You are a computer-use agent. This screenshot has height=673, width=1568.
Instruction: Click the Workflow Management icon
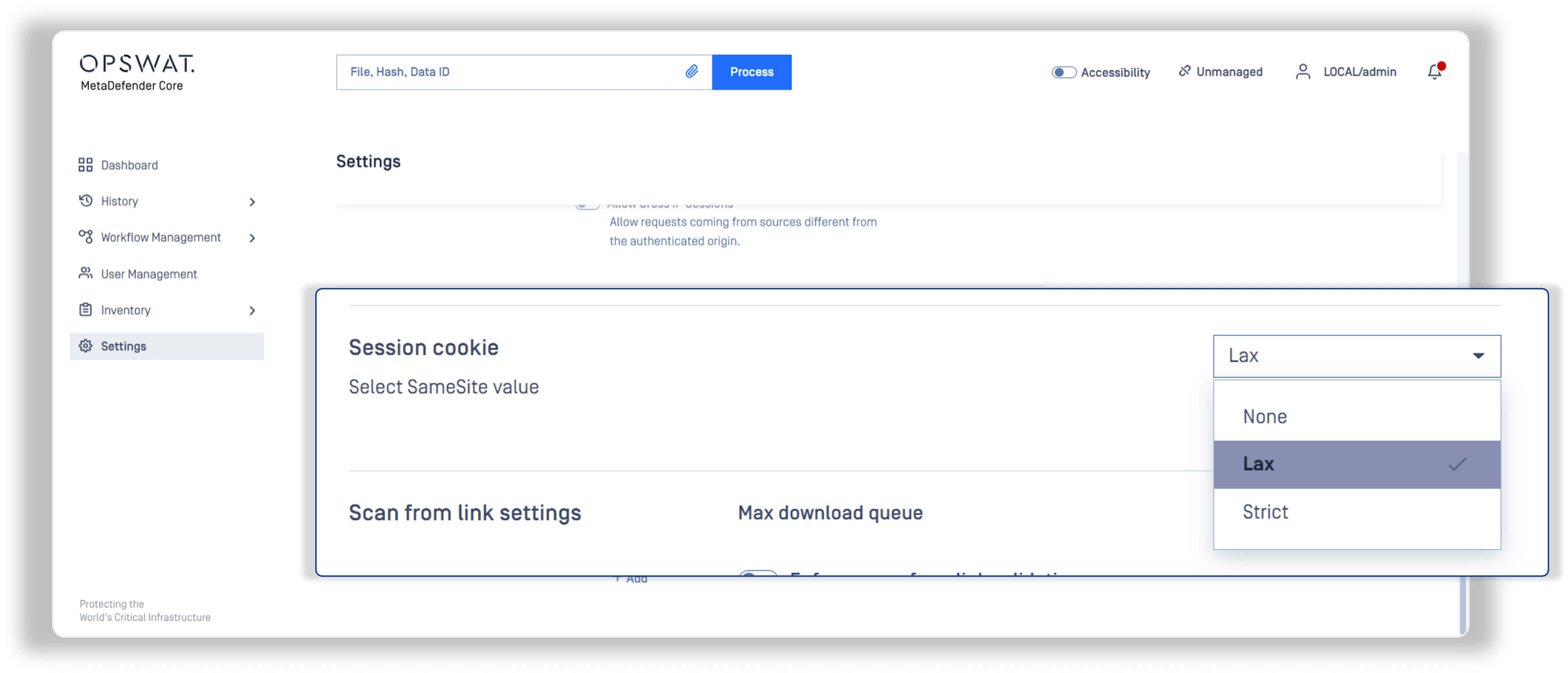(85, 237)
